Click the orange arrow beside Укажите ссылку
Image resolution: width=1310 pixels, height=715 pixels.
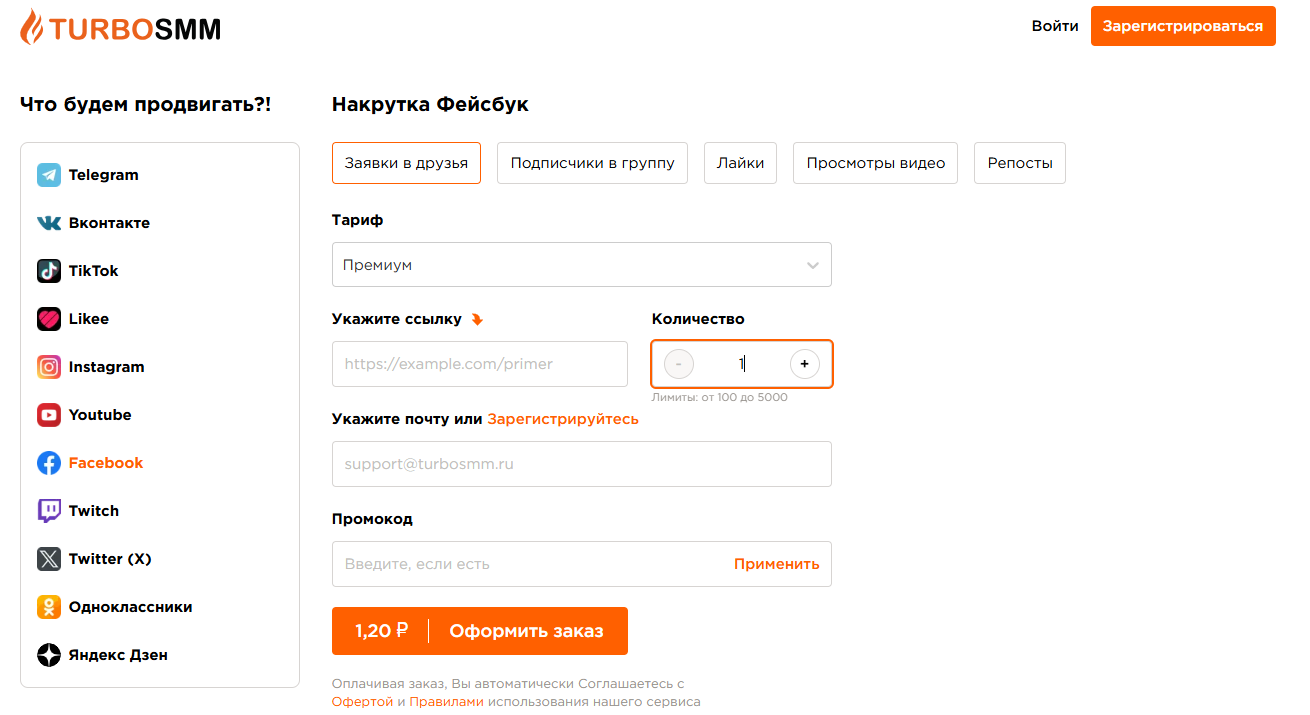(477, 320)
